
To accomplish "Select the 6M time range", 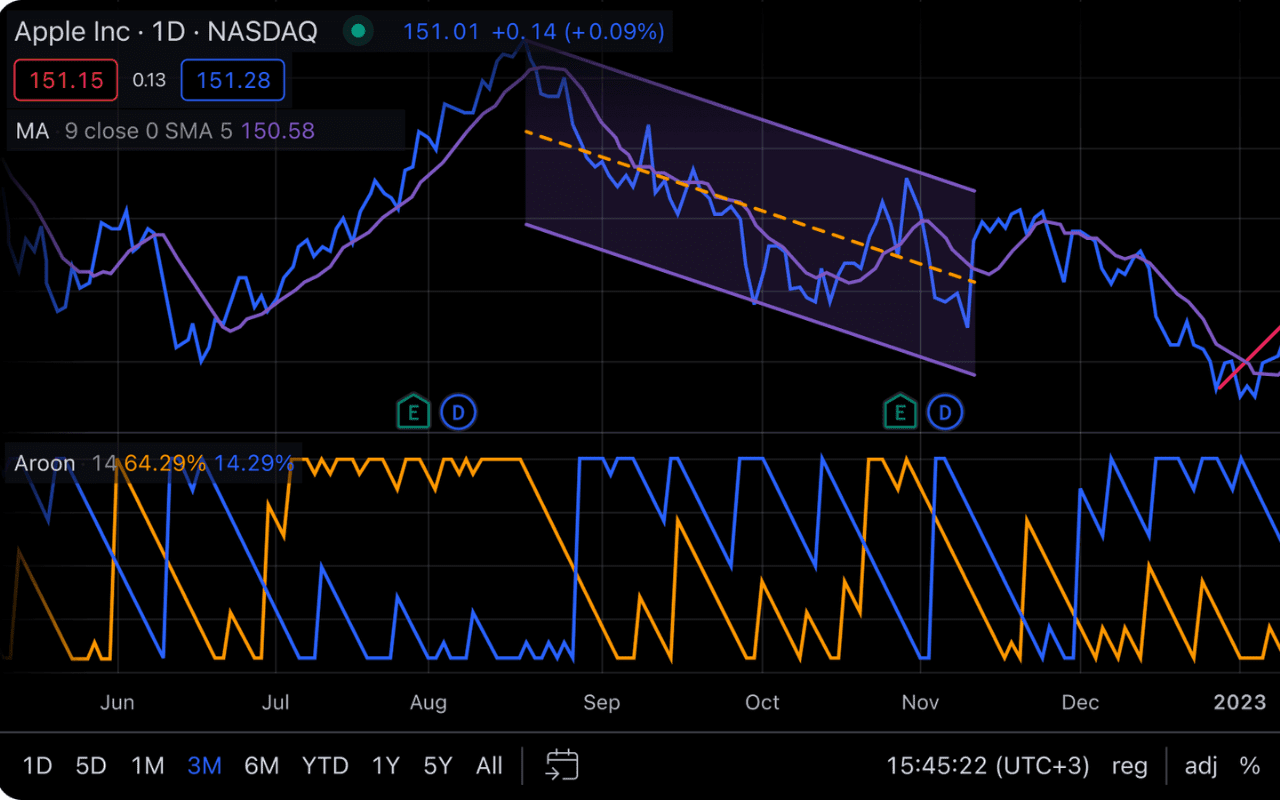I will coord(262,766).
